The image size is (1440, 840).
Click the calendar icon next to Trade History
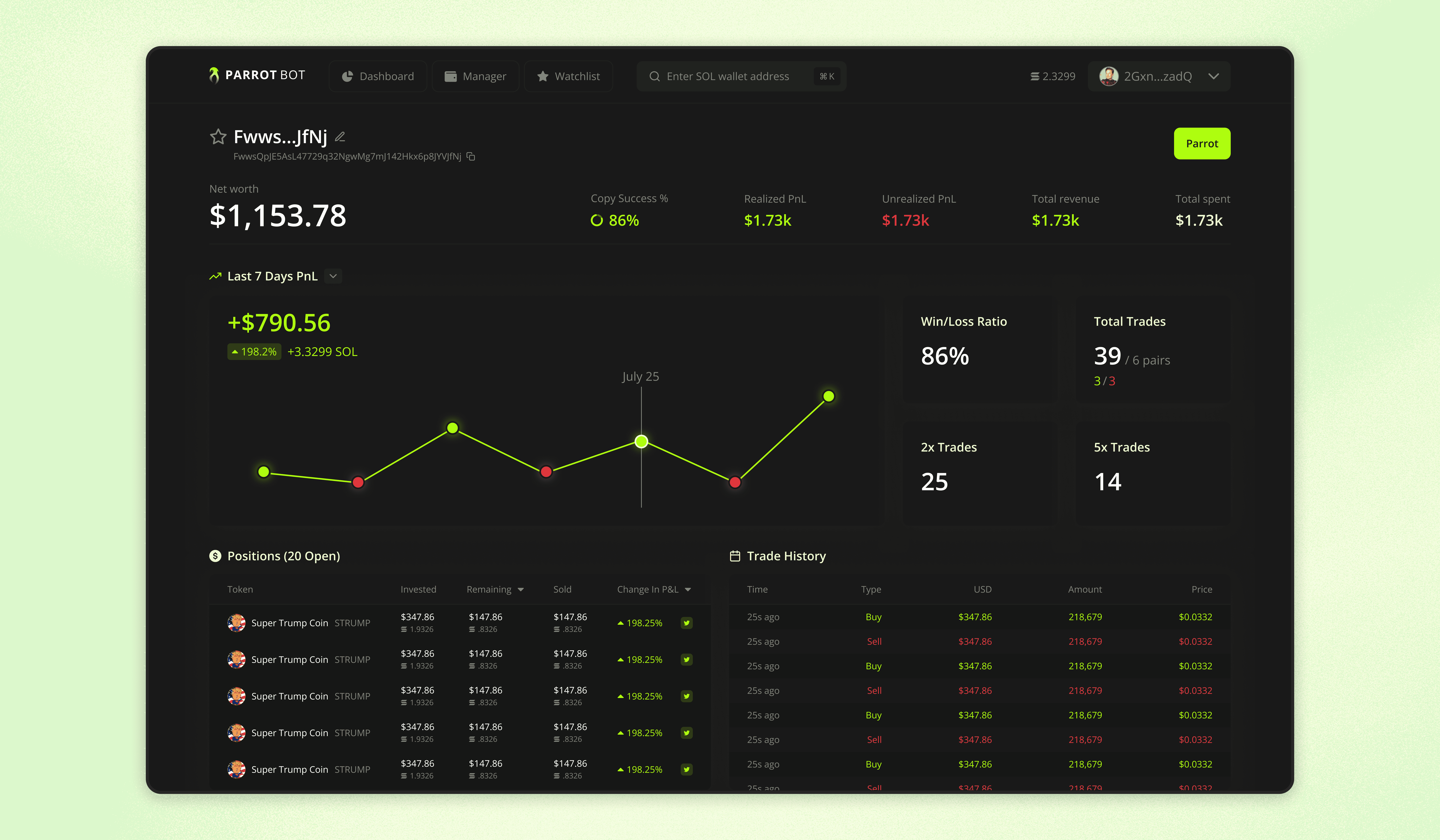(735, 556)
